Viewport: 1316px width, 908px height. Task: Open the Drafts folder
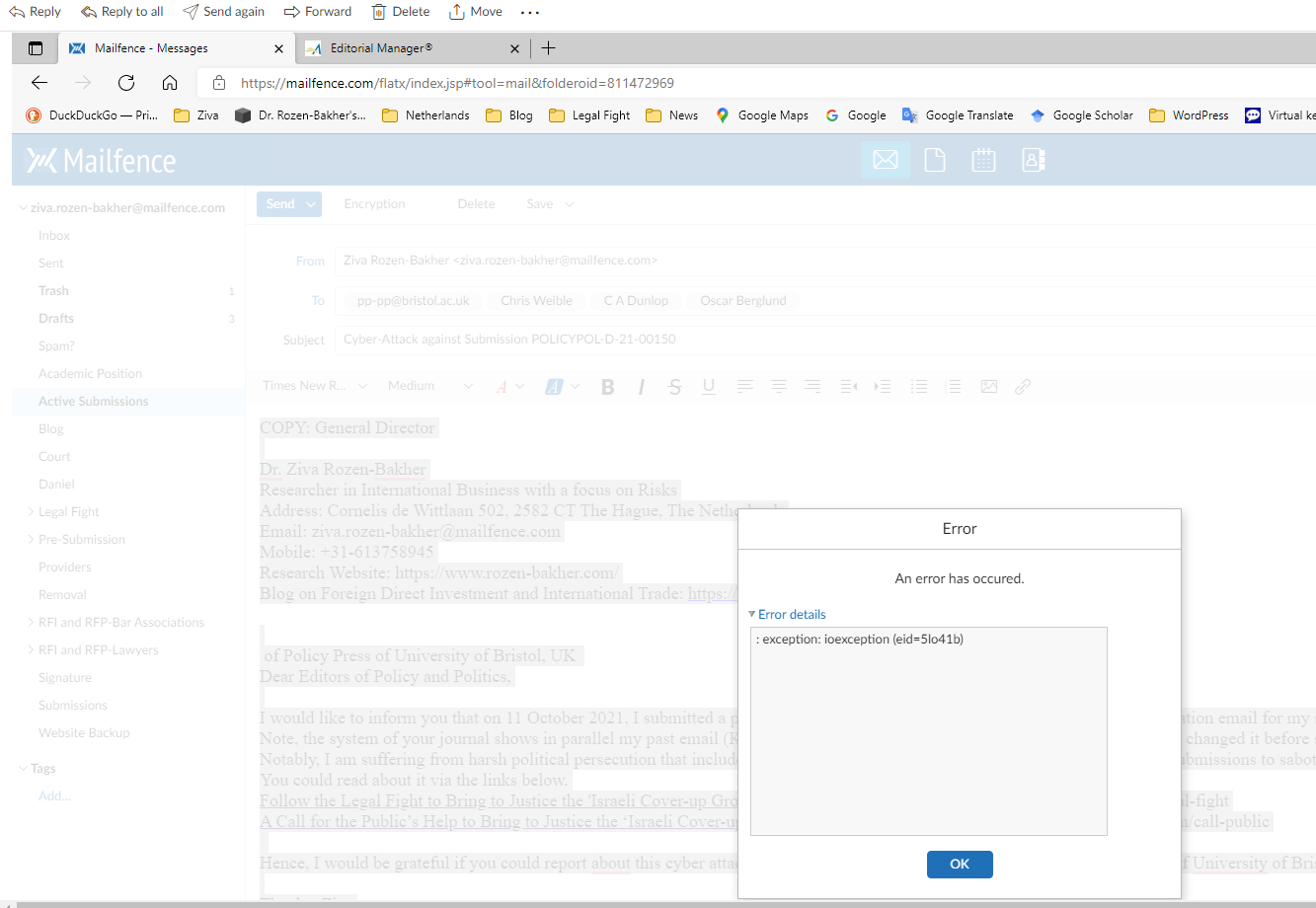click(x=56, y=319)
